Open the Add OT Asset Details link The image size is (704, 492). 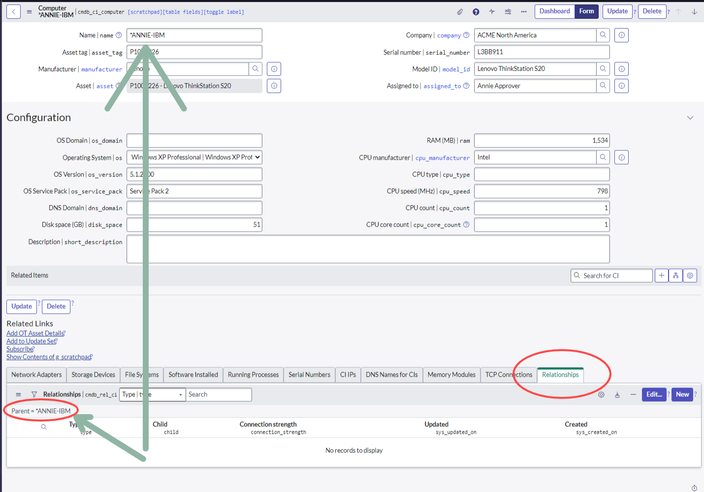pos(35,333)
